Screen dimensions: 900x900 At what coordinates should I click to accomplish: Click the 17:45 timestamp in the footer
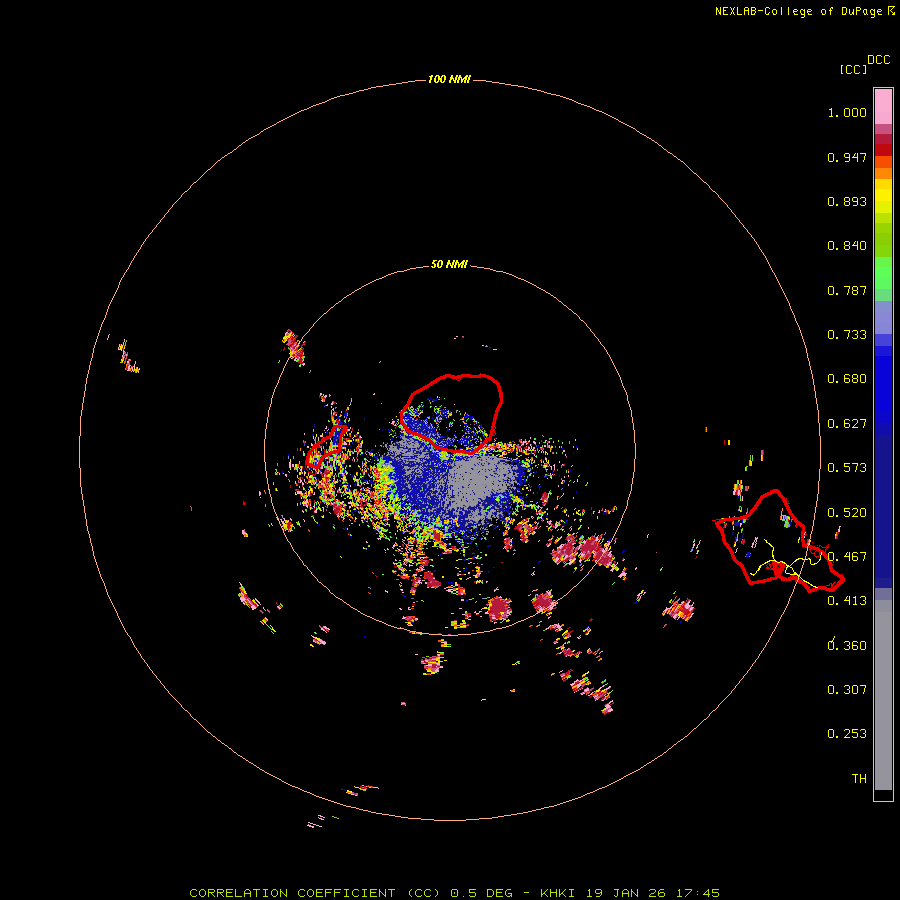click(x=698, y=893)
